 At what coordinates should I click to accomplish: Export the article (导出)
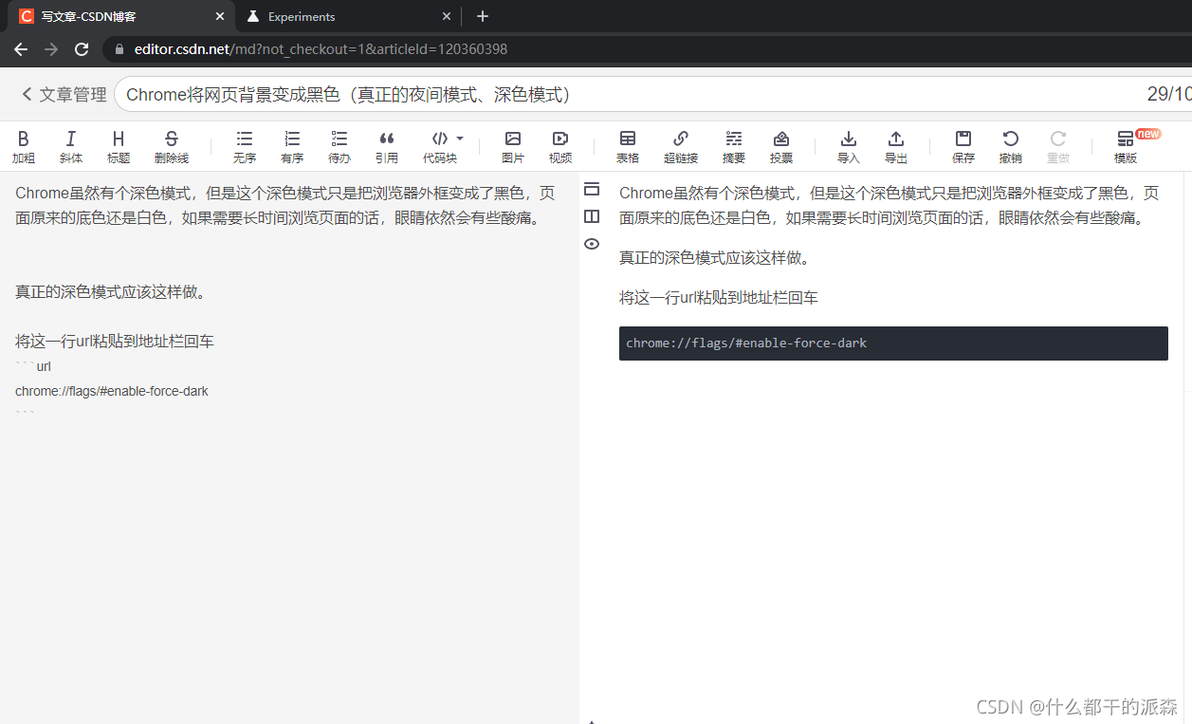[896, 147]
